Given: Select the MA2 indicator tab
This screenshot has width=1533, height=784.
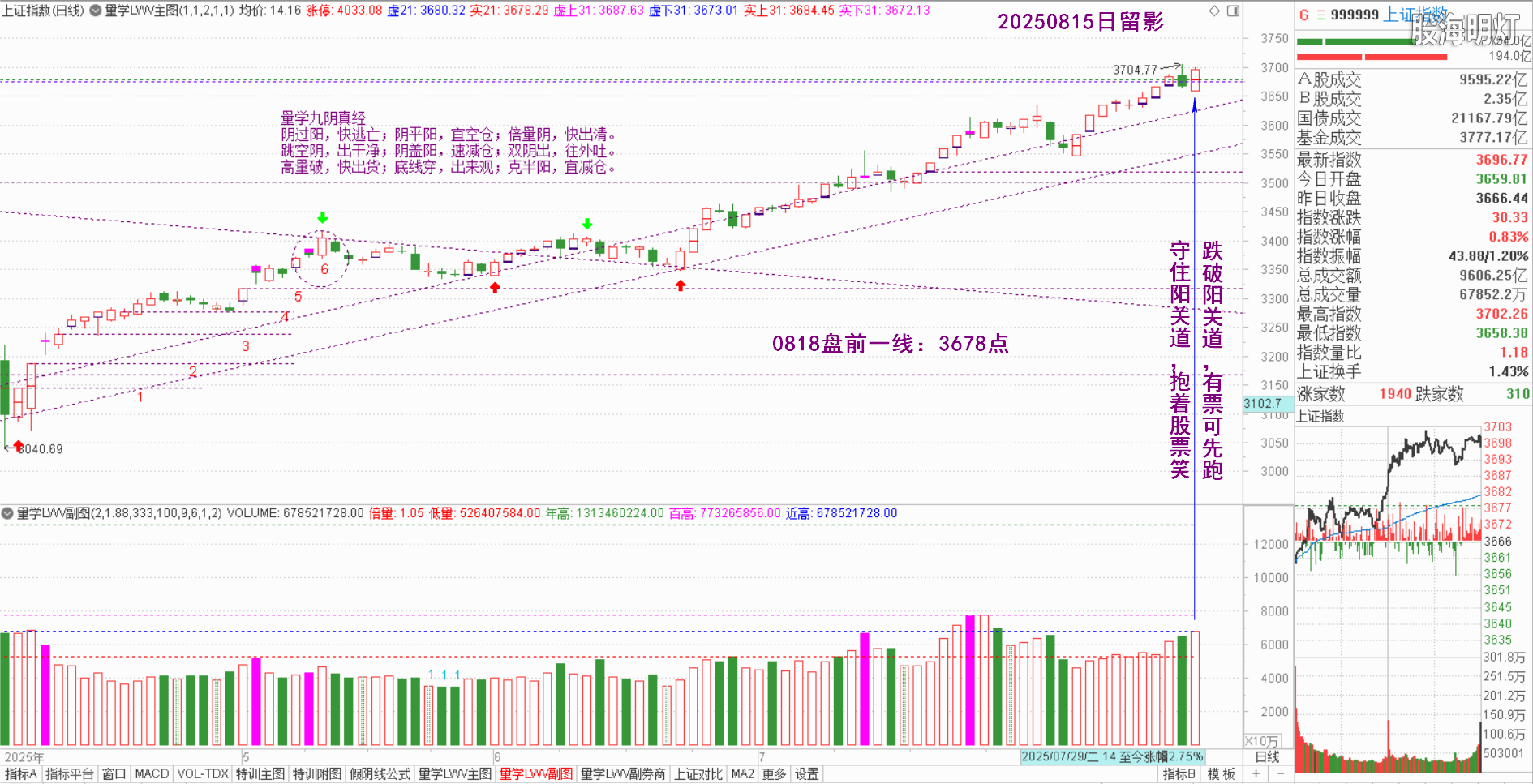Looking at the screenshot, I should coord(742,774).
